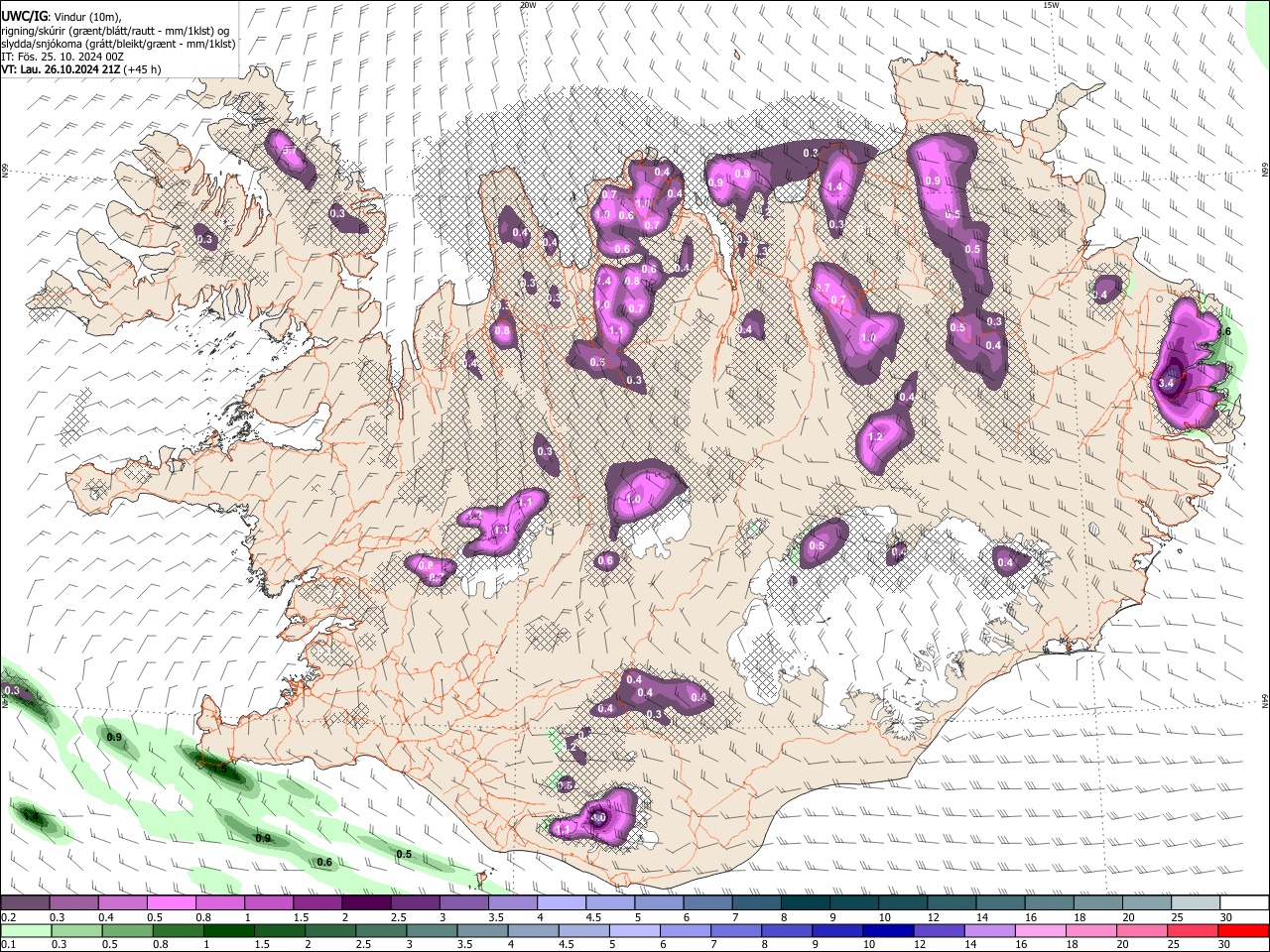Select upper scale teal swatch labeled 8
1270x952 pixels.
coord(806,903)
